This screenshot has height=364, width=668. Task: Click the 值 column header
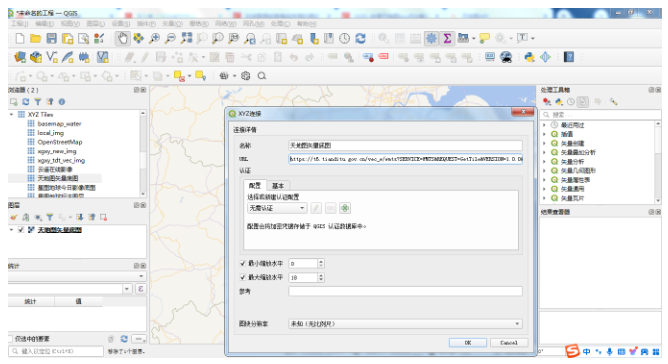click(78, 301)
